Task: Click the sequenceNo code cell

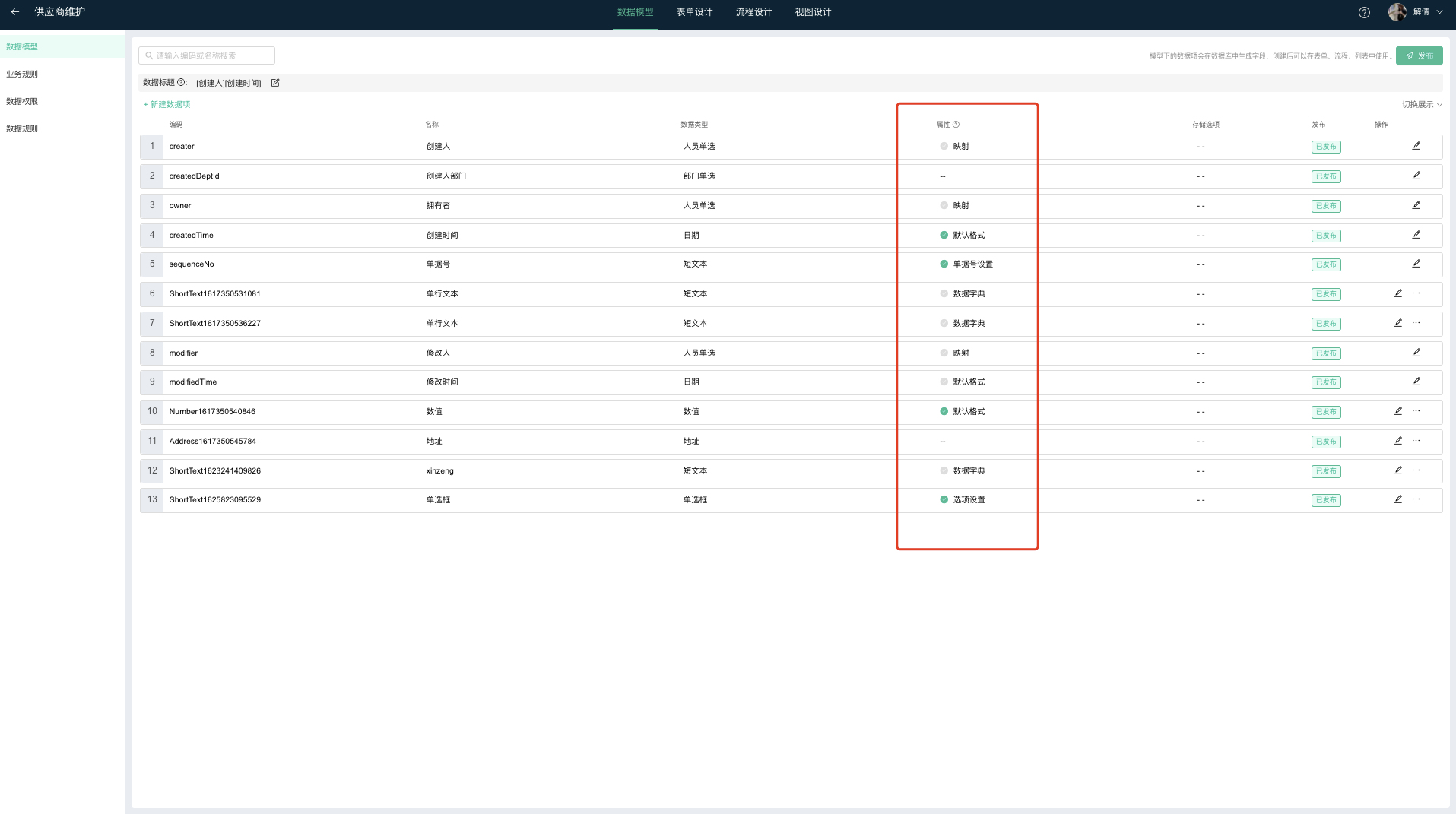Action: click(x=192, y=264)
